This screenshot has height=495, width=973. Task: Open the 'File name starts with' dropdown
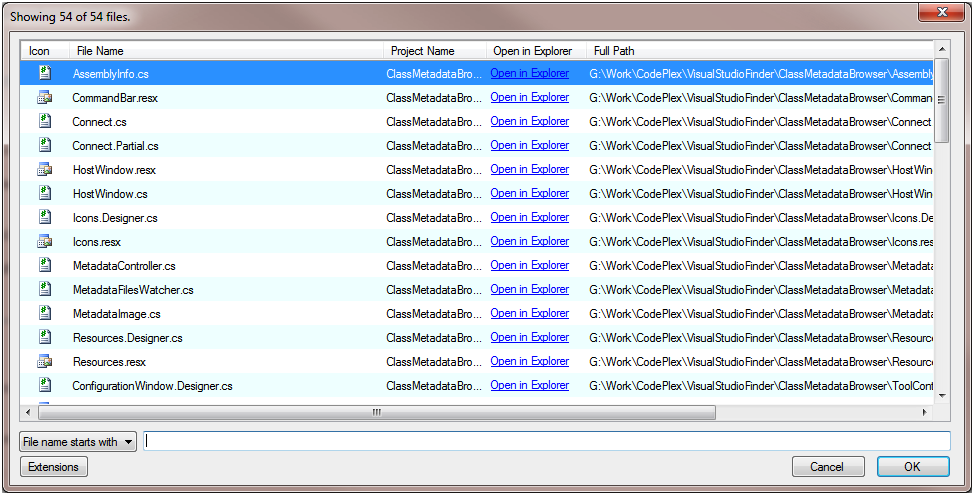(x=78, y=442)
